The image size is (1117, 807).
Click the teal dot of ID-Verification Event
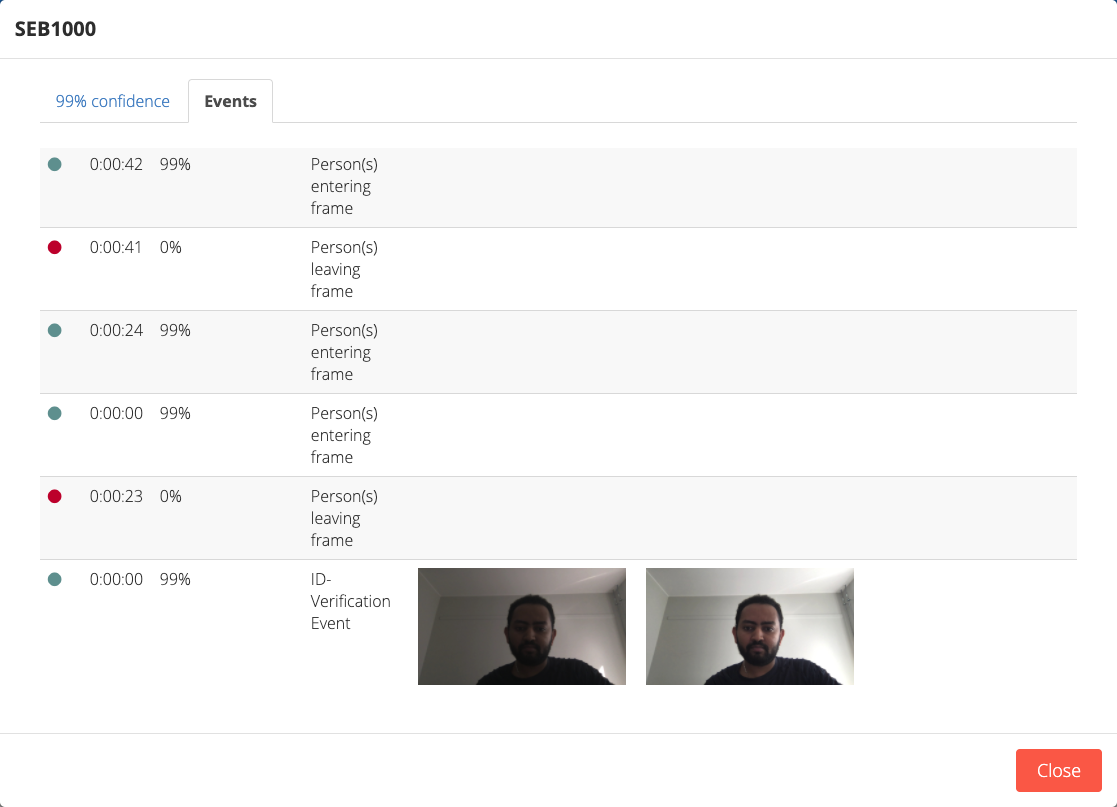point(55,579)
